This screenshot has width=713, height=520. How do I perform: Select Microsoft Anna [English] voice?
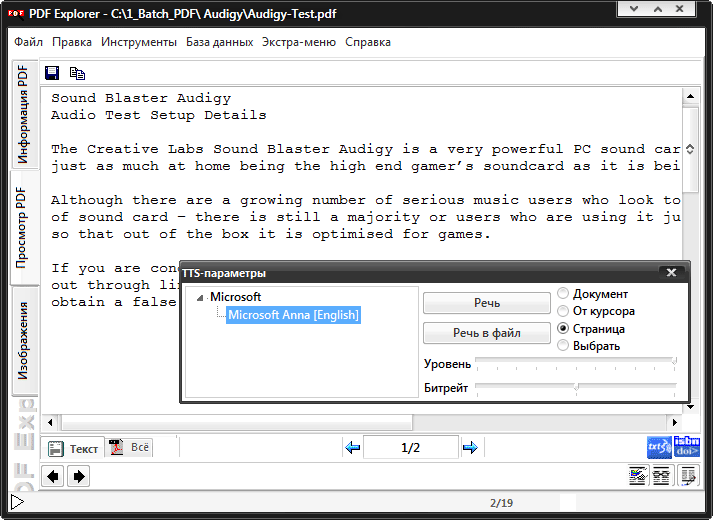(x=293, y=315)
